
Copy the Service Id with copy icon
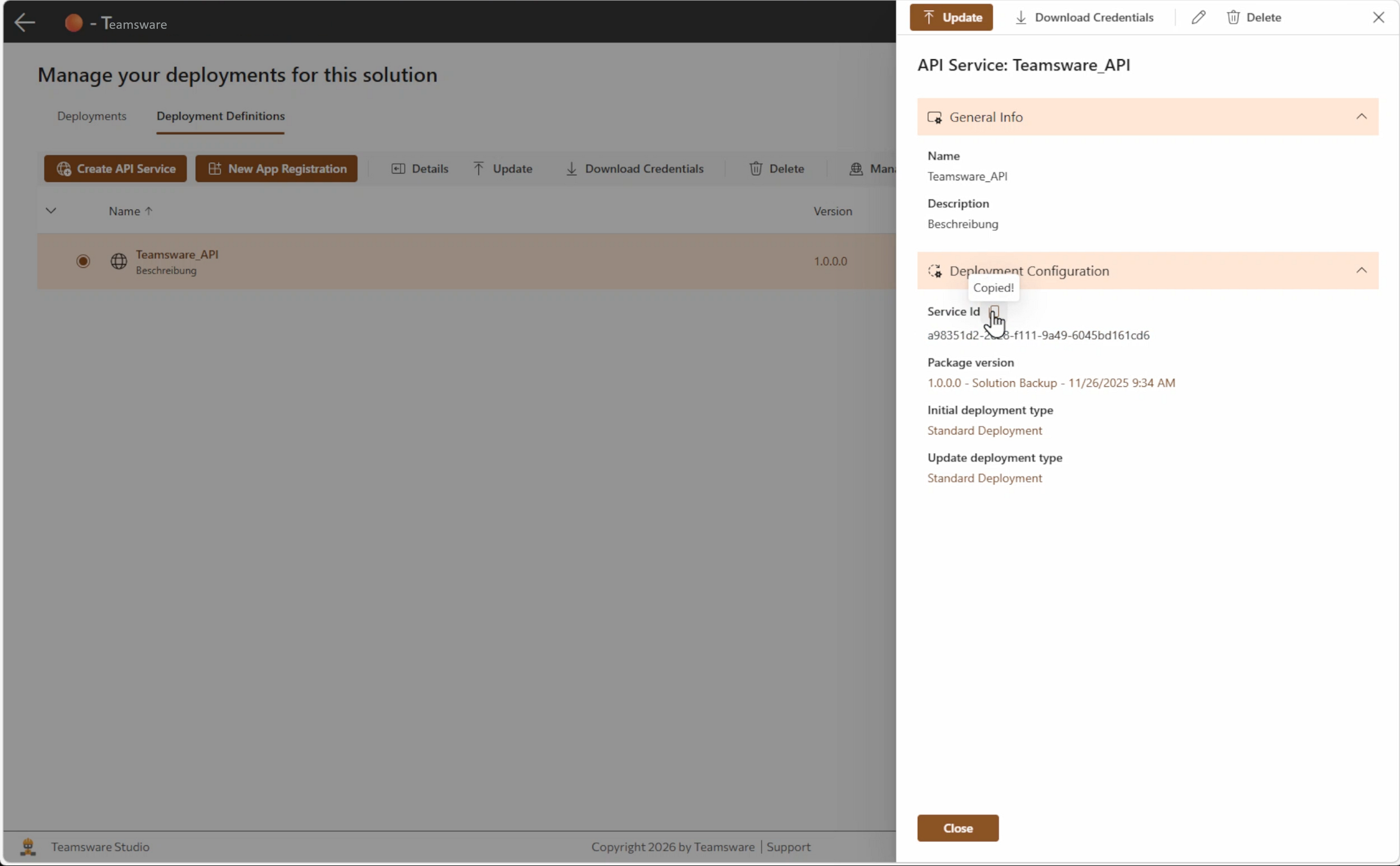tap(994, 312)
